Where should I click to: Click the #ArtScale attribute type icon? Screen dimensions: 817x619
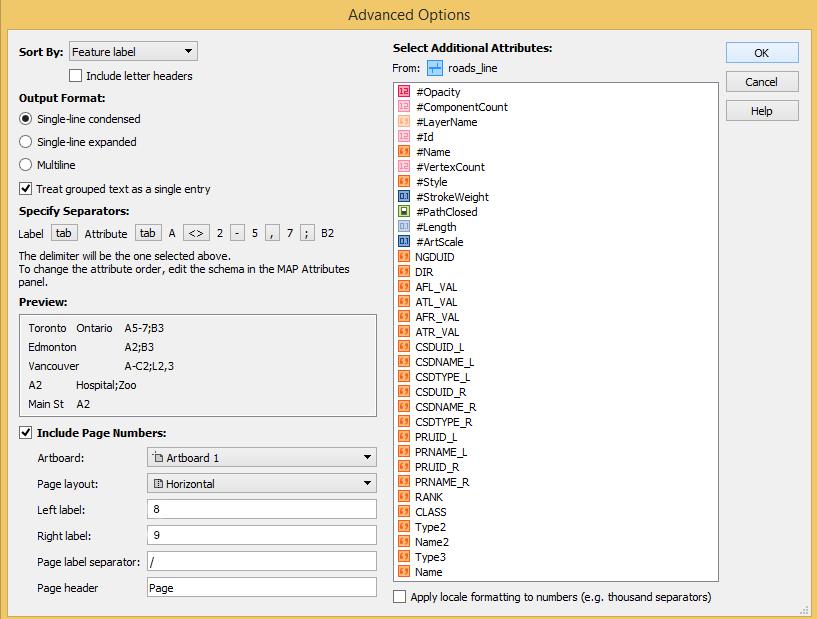(x=404, y=242)
